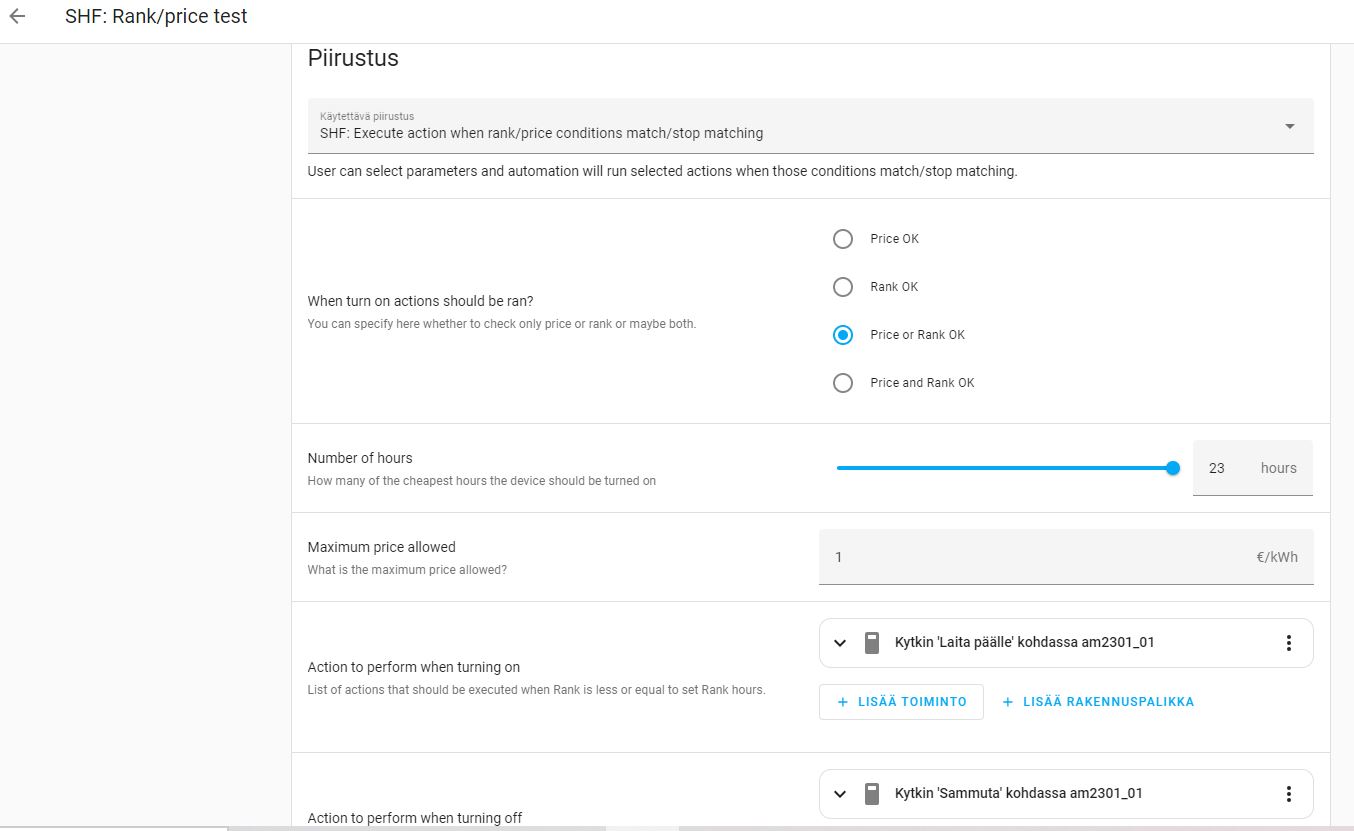Click the Maximum price allowed field
The width and height of the screenshot is (1354, 831).
pos(1040,557)
